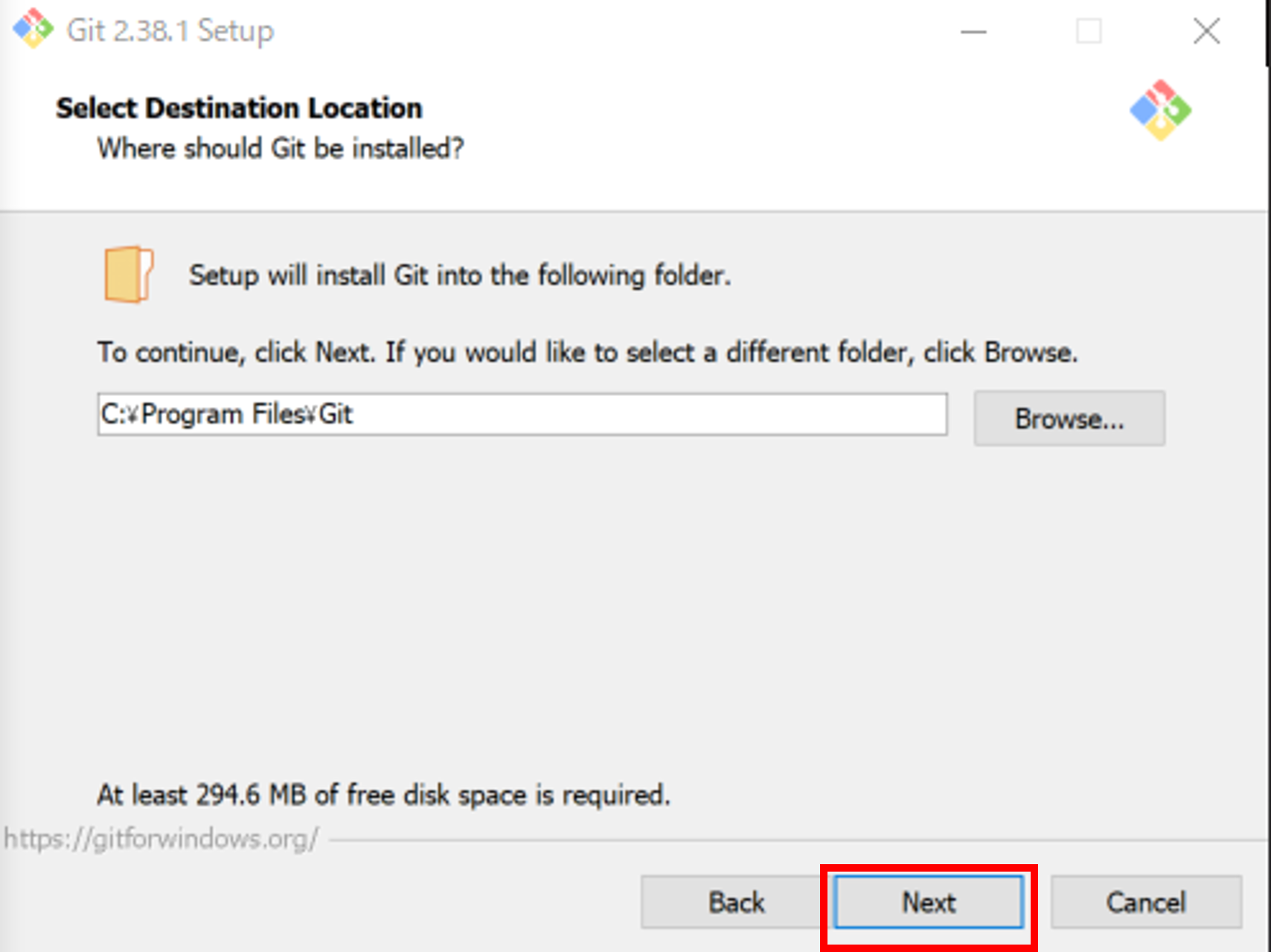
Task: Click the 'Select Destination Location' heading
Action: pyautogui.click(x=239, y=108)
